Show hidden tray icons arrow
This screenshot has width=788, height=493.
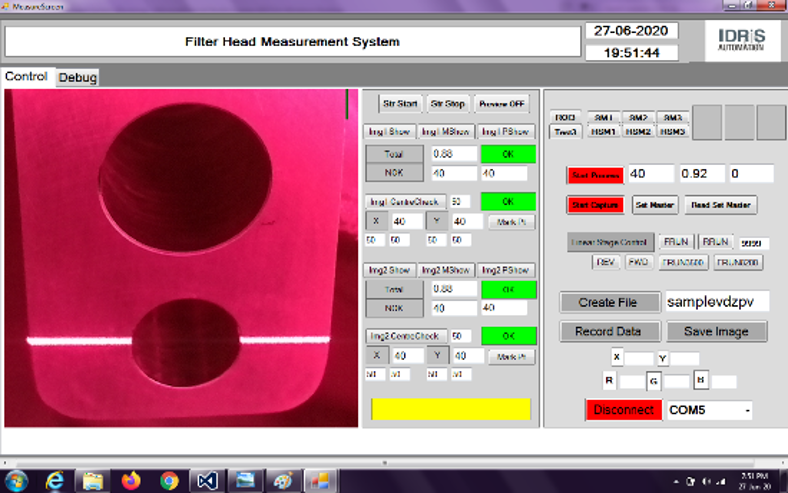click(x=676, y=481)
